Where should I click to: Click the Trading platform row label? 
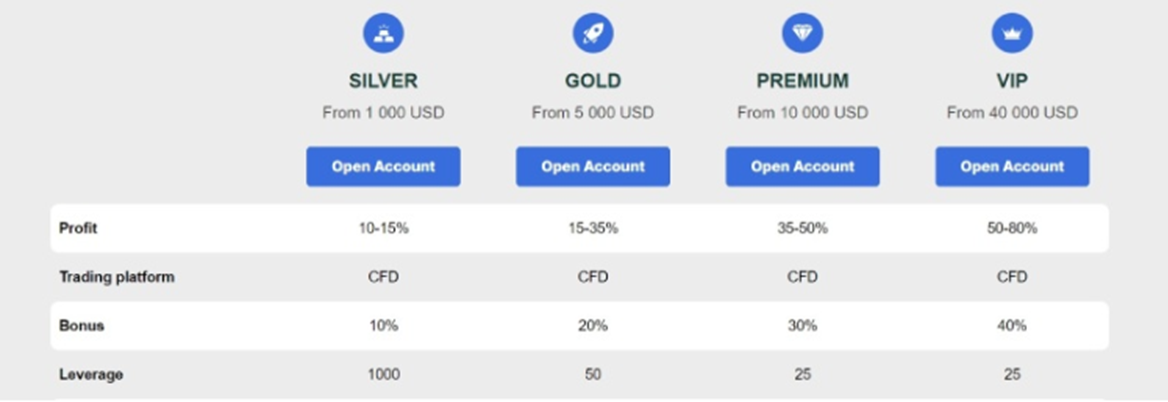pyautogui.click(x=116, y=277)
